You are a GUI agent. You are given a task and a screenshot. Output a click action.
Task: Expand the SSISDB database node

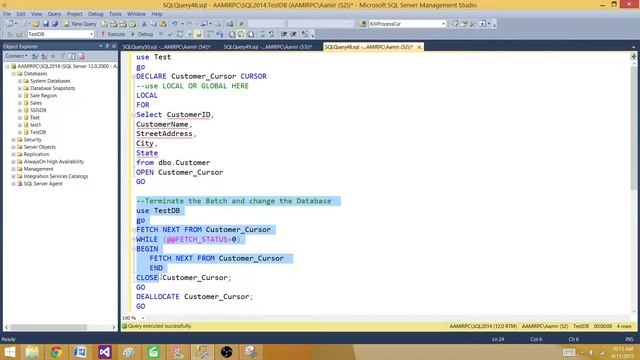(x=20, y=111)
